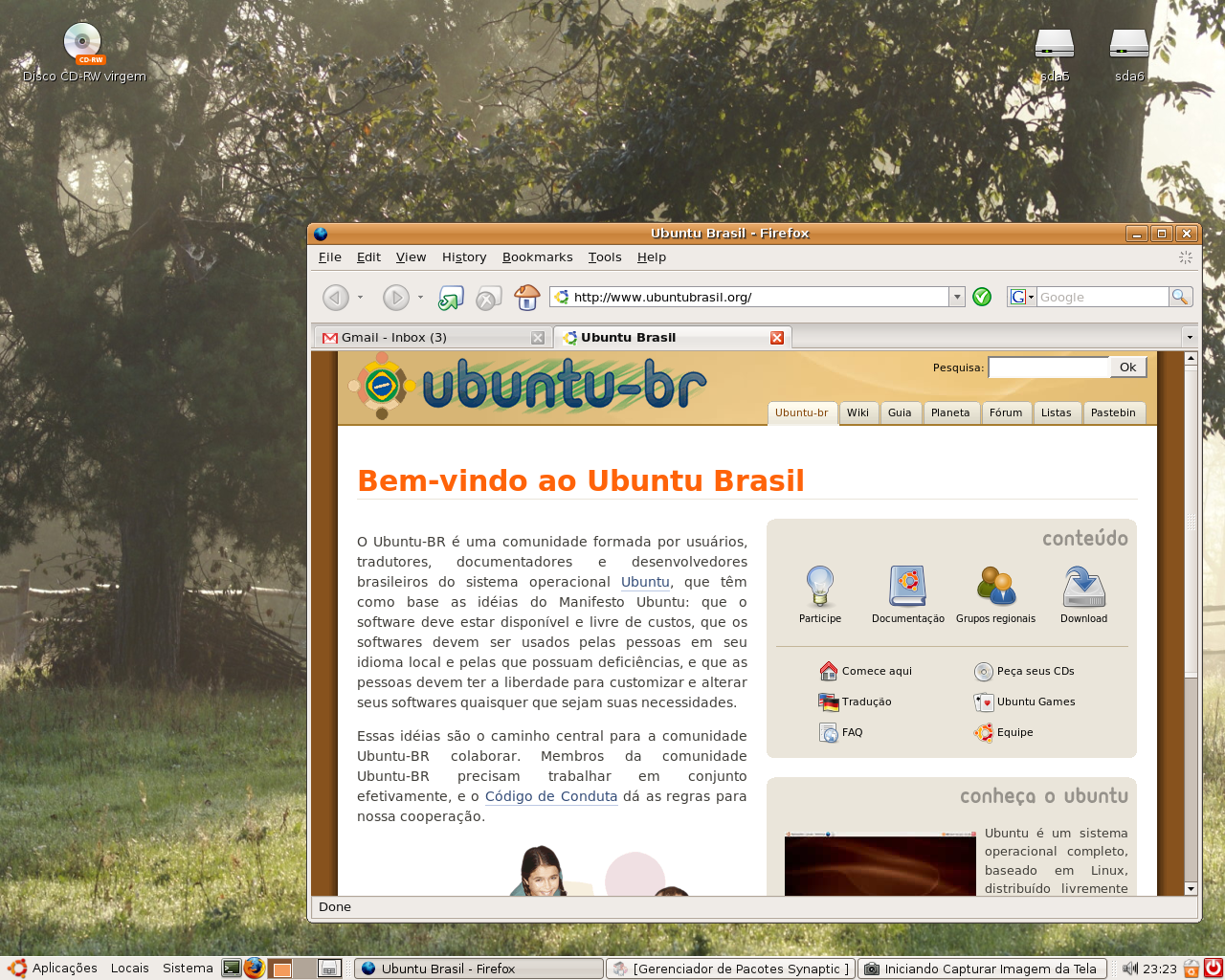
Task: Click the Ok search button
Action: pos(1128,367)
